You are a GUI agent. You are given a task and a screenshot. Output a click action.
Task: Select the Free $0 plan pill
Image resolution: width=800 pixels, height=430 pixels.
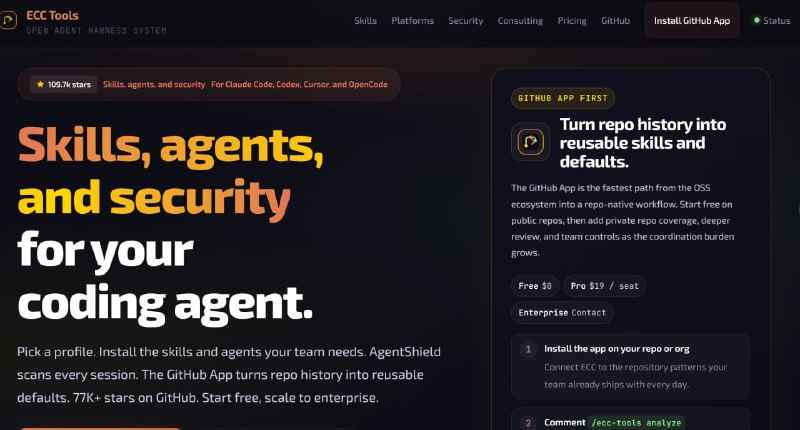(x=535, y=286)
